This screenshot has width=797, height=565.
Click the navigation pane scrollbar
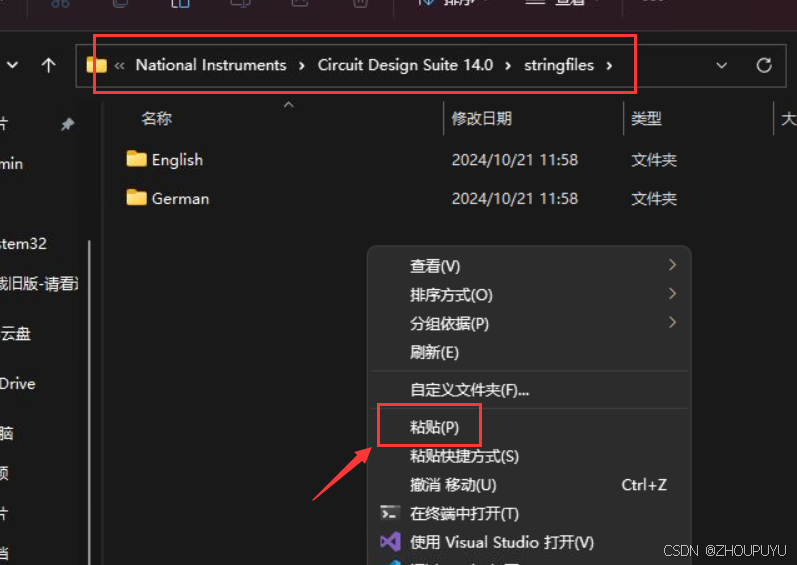click(x=89, y=401)
